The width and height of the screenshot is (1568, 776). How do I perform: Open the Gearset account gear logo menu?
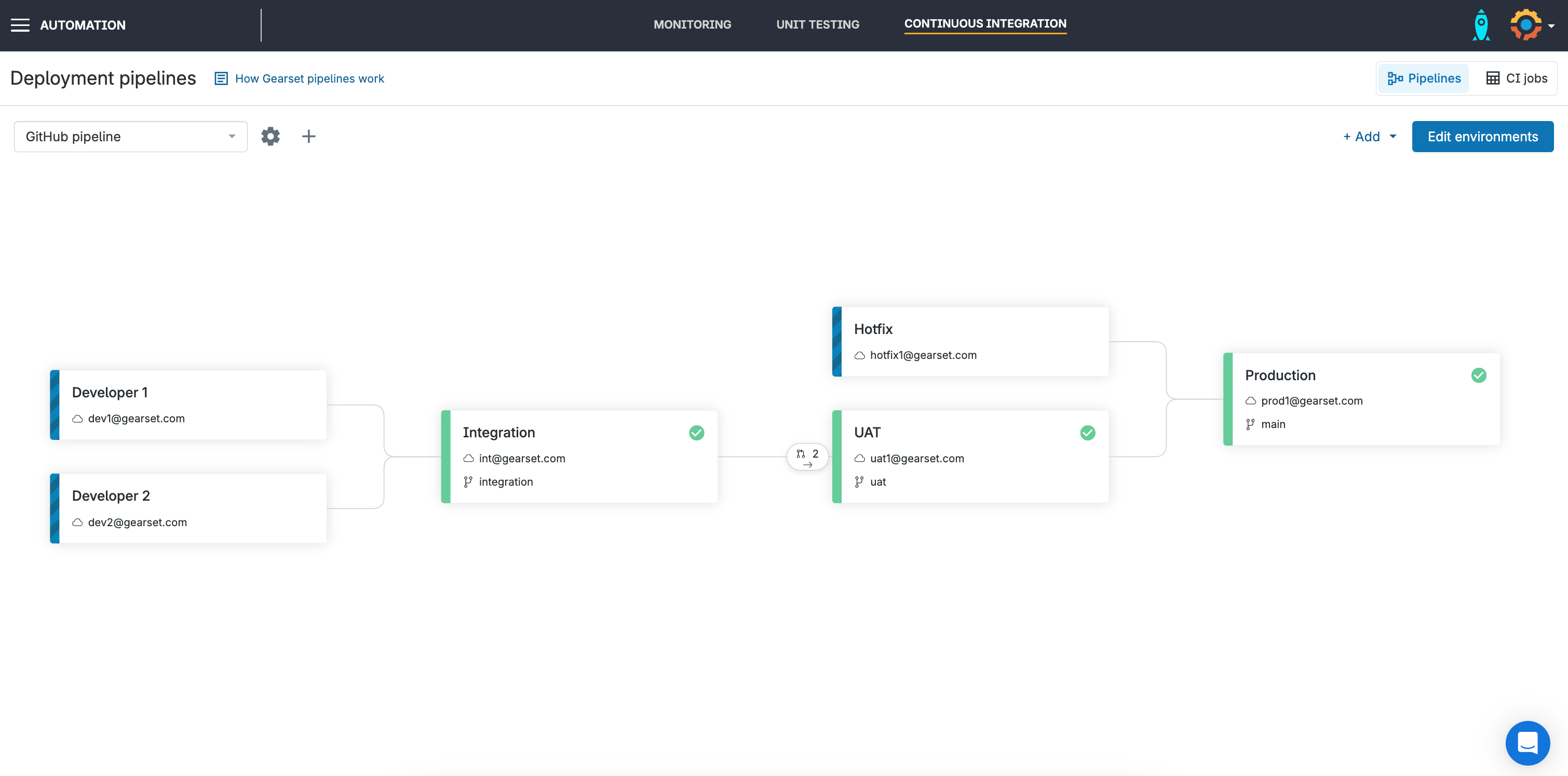point(1525,25)
